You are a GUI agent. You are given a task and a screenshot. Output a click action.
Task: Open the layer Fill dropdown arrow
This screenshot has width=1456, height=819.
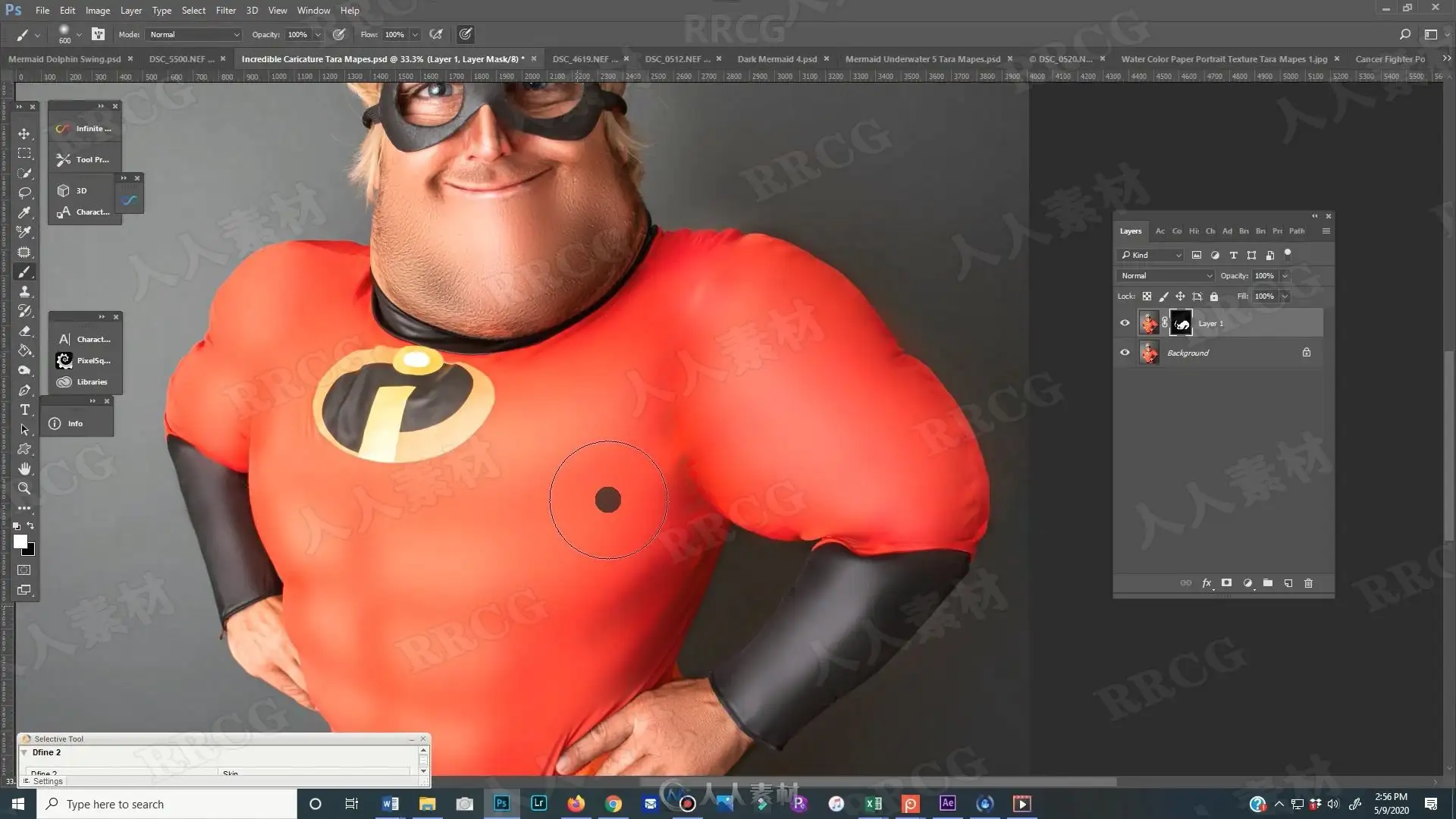tap(1285, 297)
